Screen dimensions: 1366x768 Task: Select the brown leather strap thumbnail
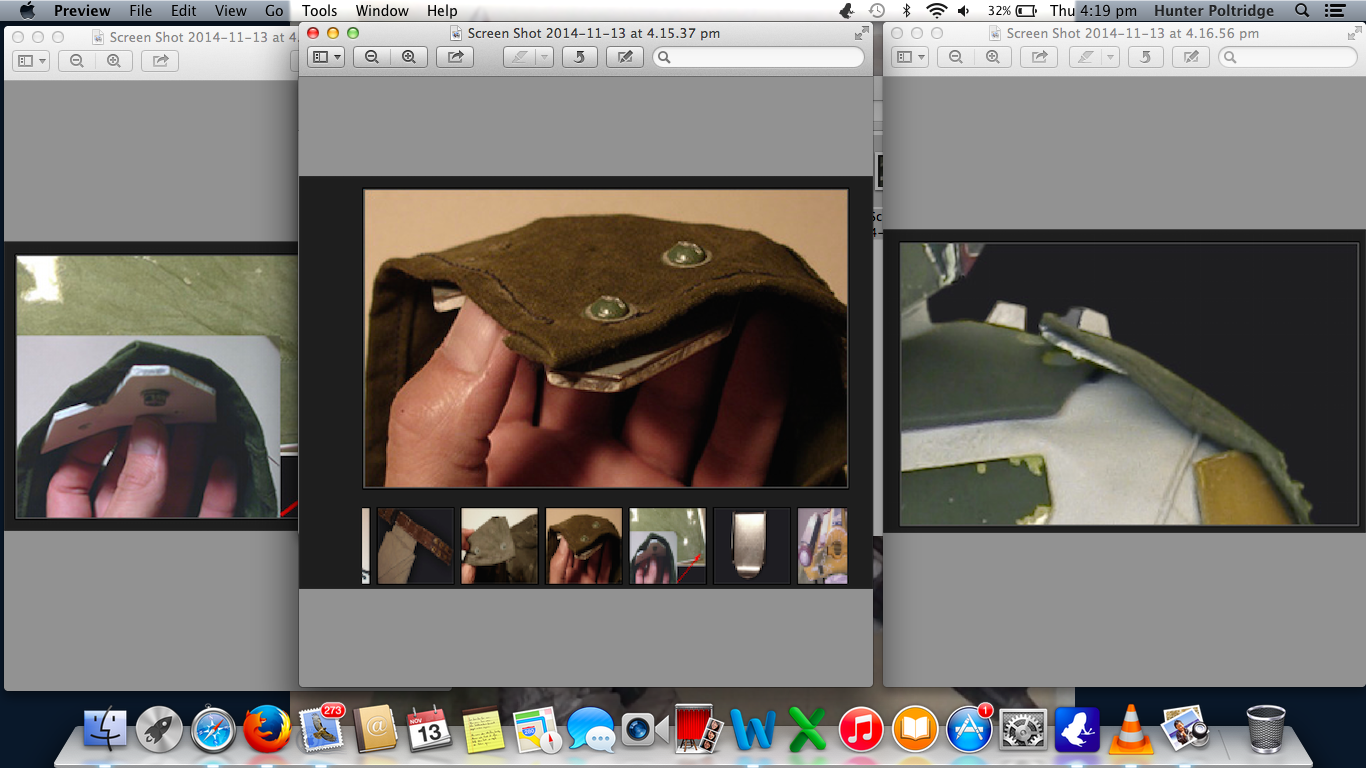point(415,546)
